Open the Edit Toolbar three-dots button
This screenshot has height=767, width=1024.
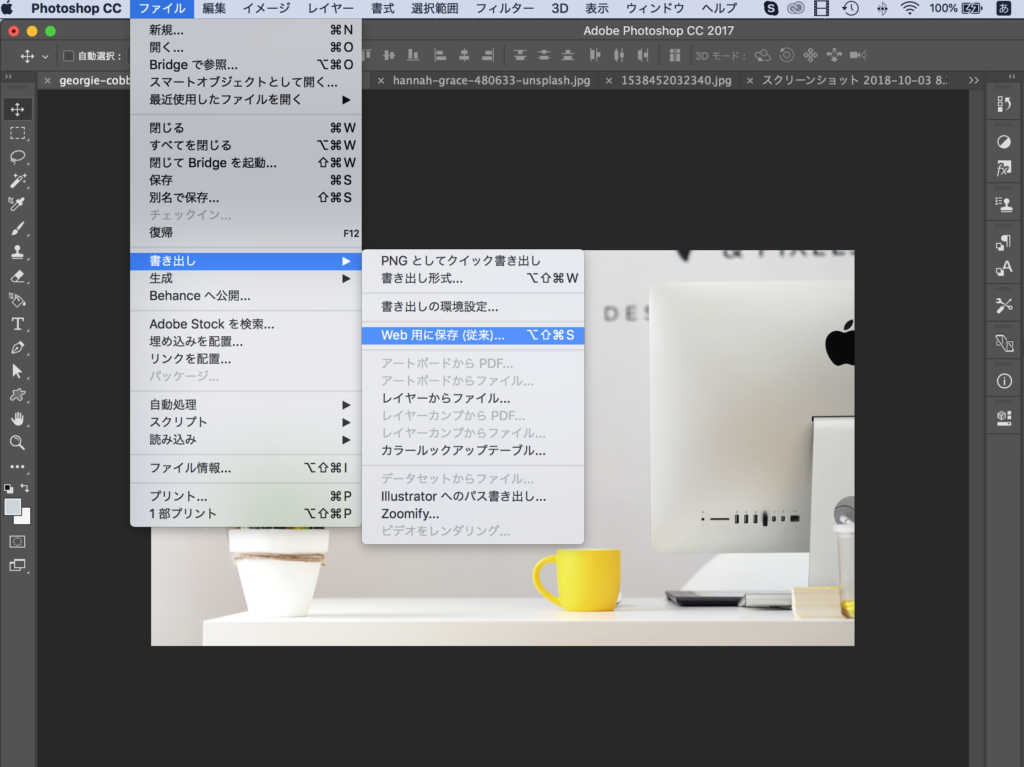pos(18,466)
